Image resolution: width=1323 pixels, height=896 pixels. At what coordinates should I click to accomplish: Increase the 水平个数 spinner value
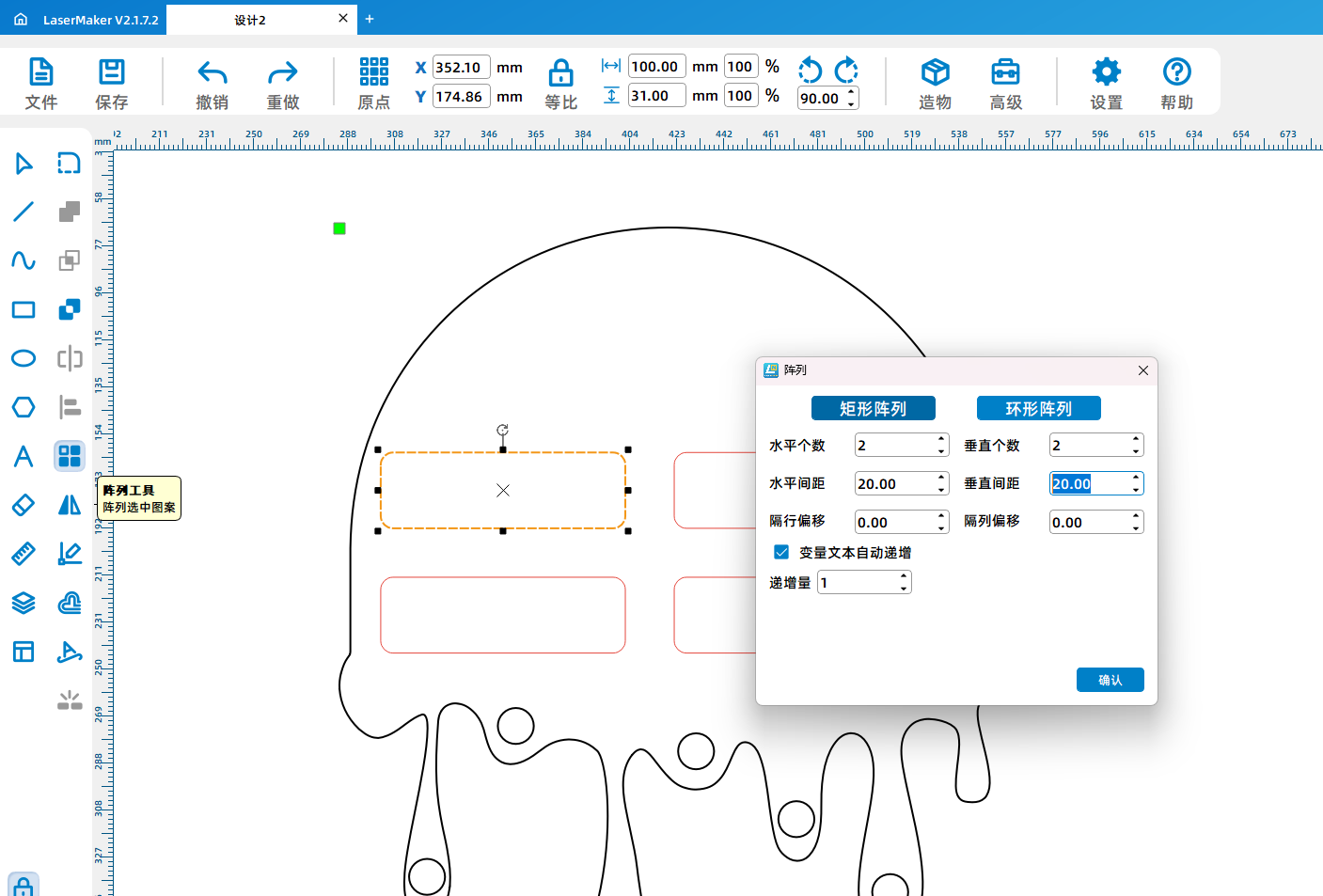(x=941, y=439)
